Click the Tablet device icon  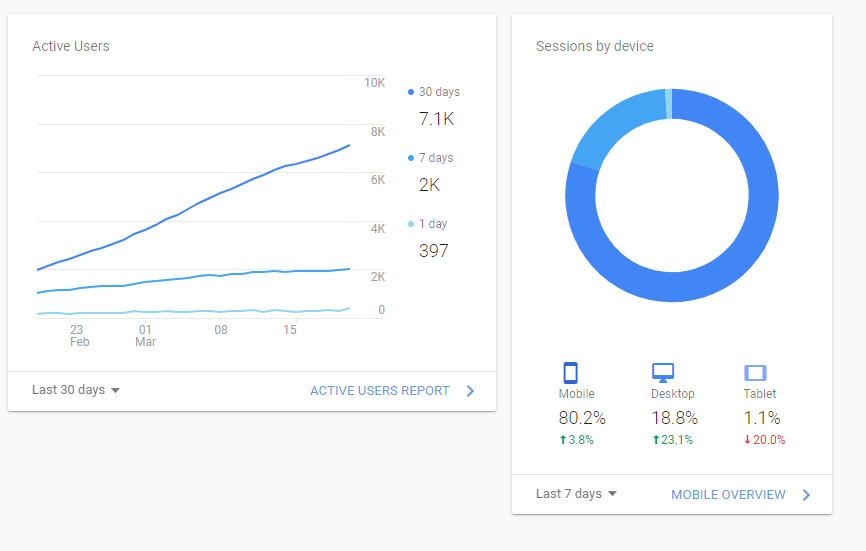(x=755, y=373)
